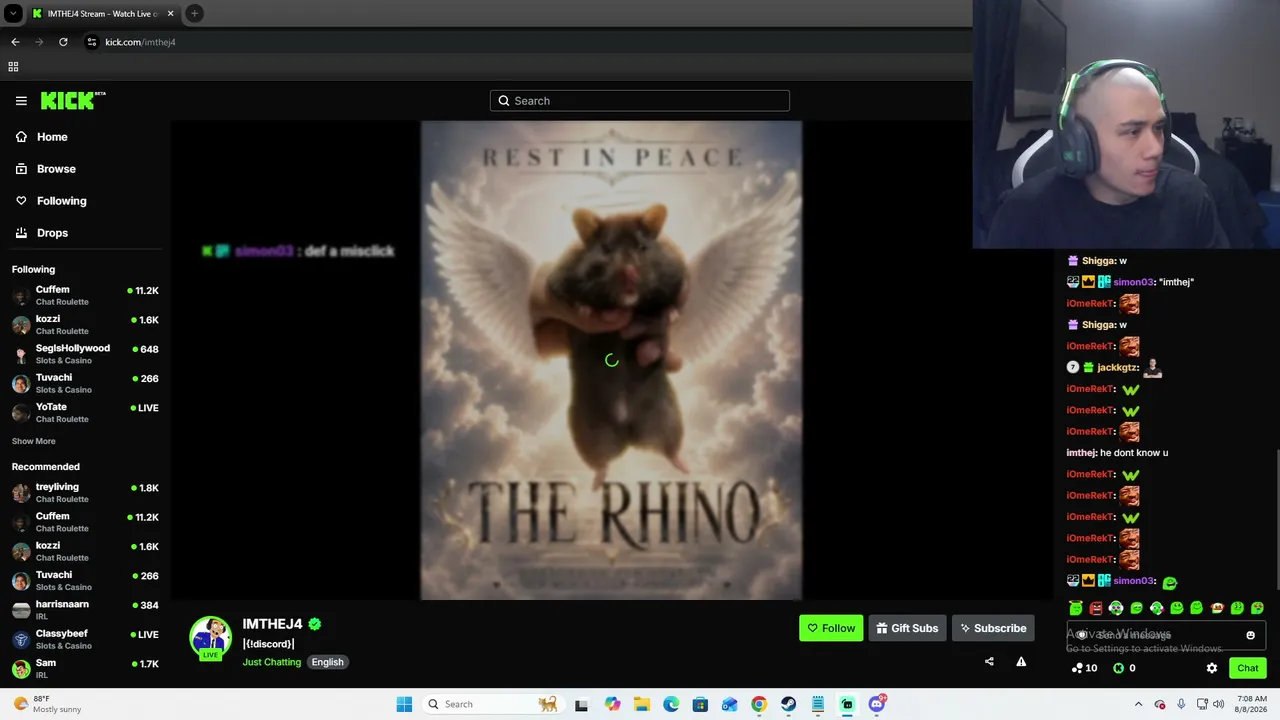The width and height of the screenshot is (1280, 720).
Task: Click the kick.com/imthej4 address bar
Action: tap(140, 42)
